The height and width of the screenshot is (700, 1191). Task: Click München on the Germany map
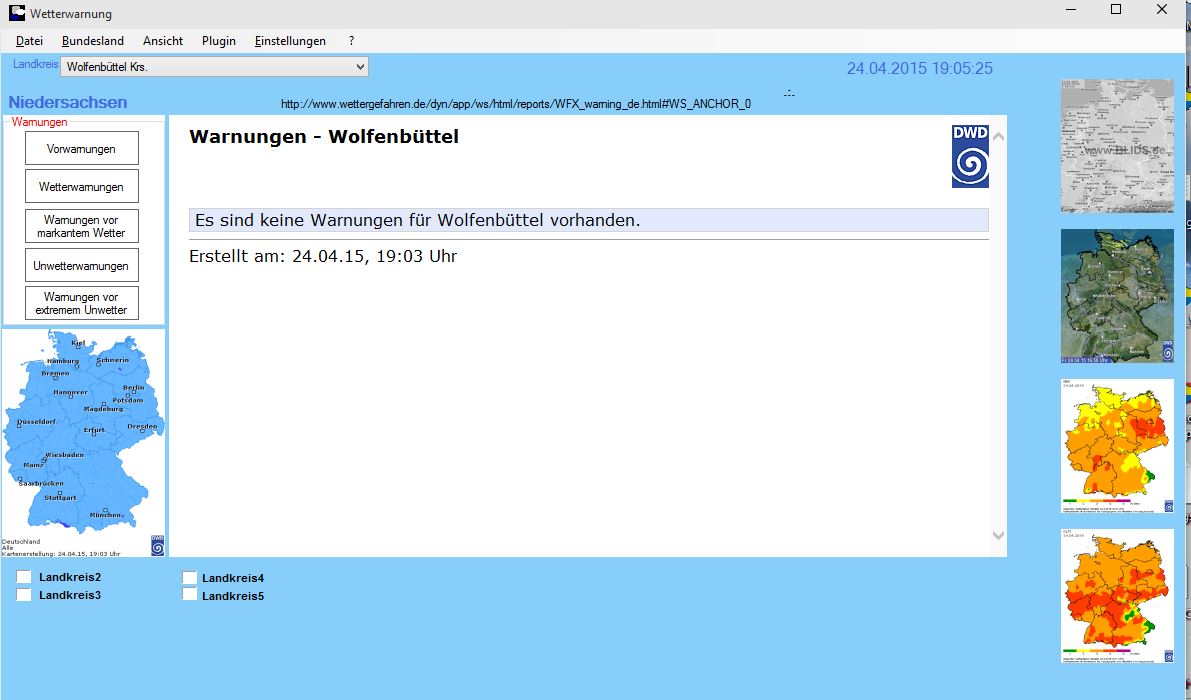[x=104, y=514]
